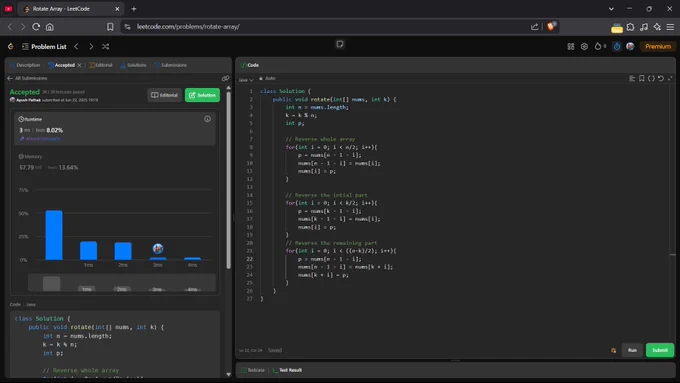Copy the submission link icon

[225, 79]
